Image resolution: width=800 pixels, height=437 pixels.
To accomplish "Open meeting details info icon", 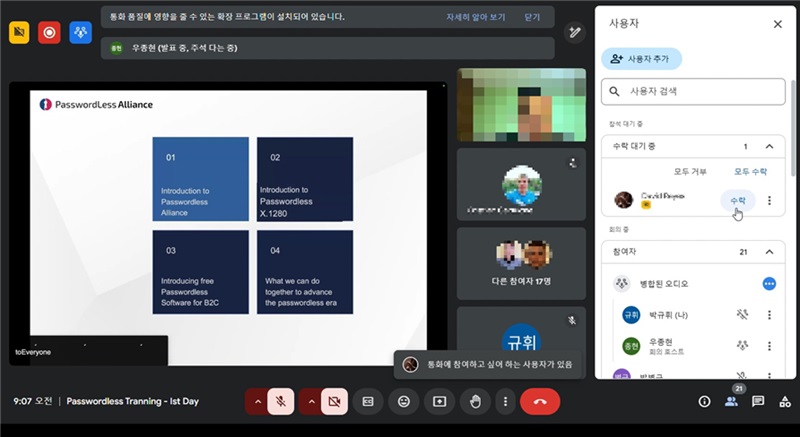I will pyautogui.click(x=704, y=401).
